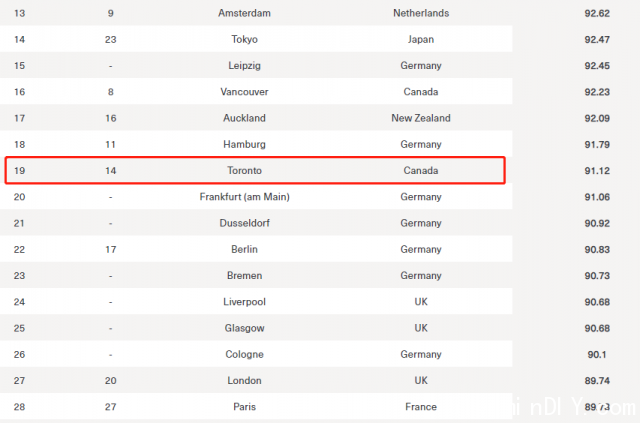
Task: Click the New Zealand country cell
Action: [421, 118]
